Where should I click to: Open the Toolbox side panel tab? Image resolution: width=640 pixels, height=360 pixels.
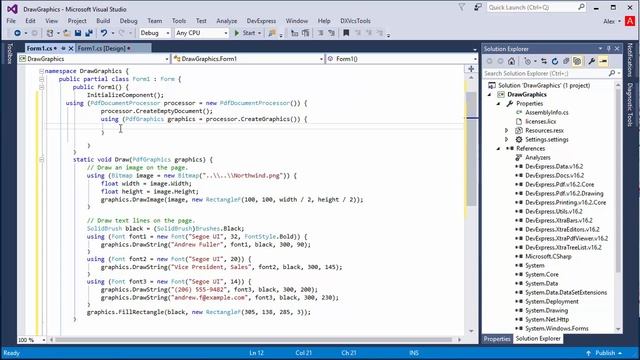pos(10,53)
